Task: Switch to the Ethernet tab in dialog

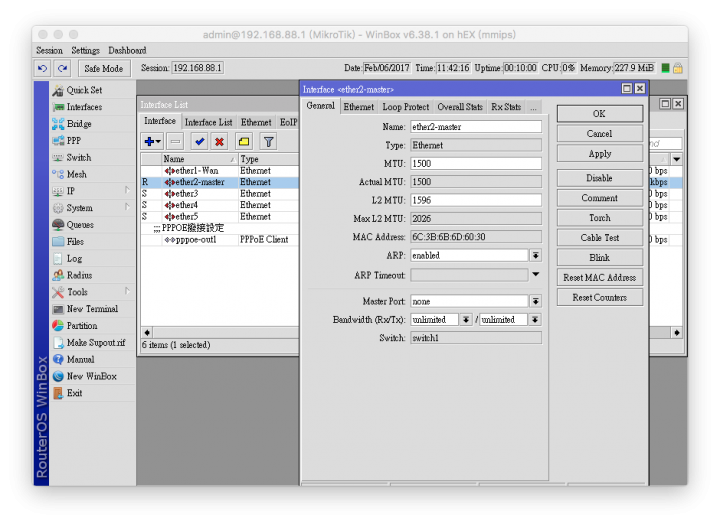Action: pyautogui.click(x=359, y=107)
